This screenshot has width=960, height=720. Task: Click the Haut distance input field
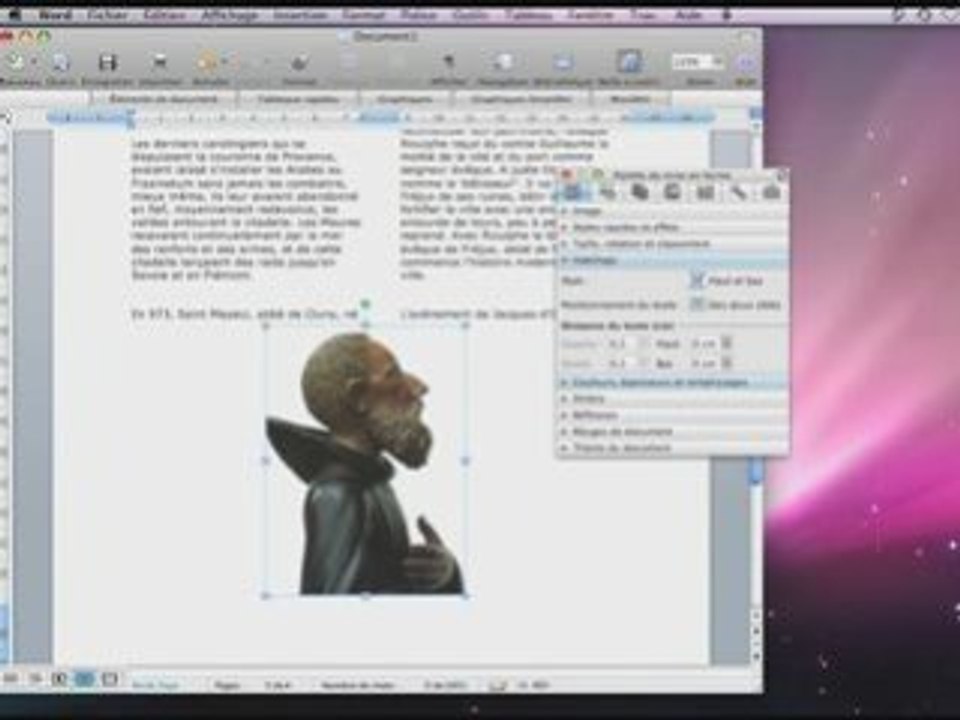[703, 344]
